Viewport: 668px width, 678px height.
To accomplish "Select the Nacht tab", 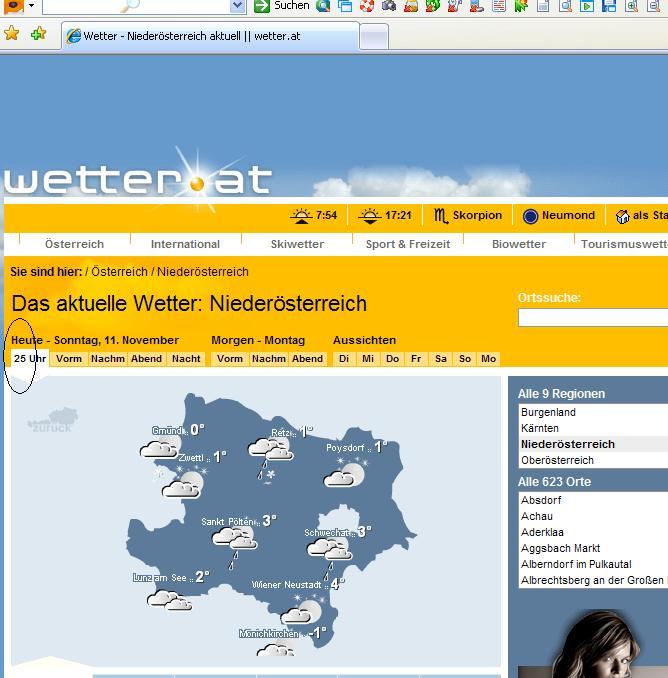I will click(x=186, y=358).
